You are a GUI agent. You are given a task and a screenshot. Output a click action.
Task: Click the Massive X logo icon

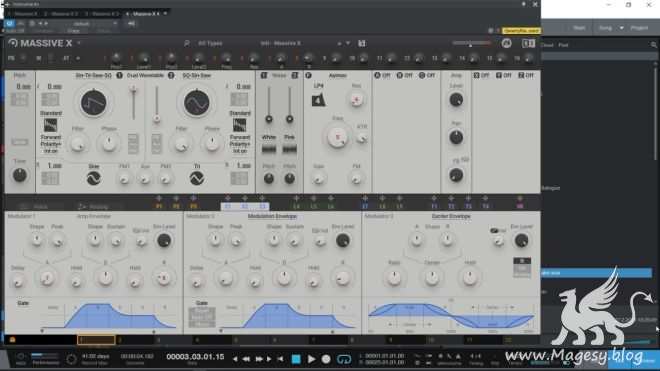13,43
